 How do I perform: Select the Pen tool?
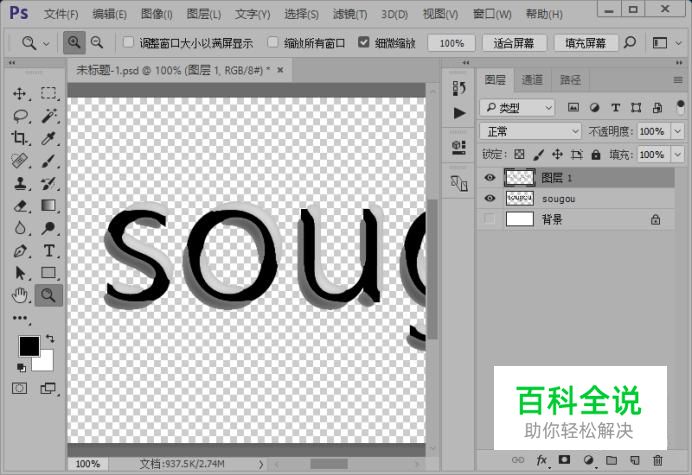[x=19, y=251]
